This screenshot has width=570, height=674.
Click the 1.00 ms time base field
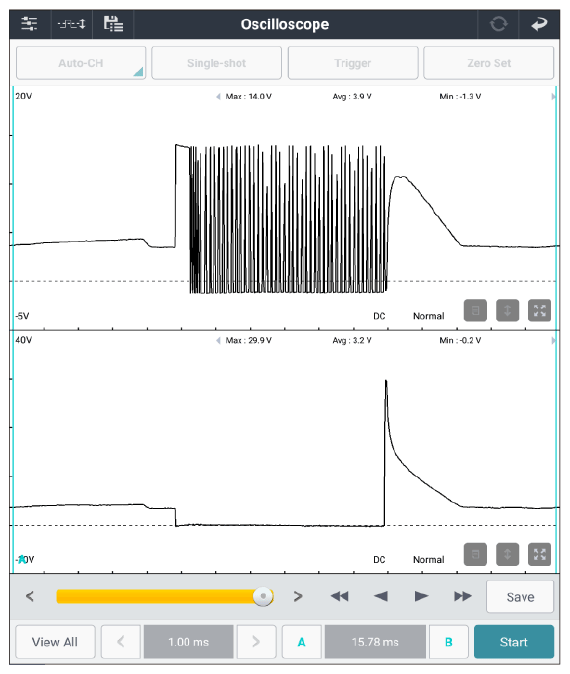click(189, 642)
